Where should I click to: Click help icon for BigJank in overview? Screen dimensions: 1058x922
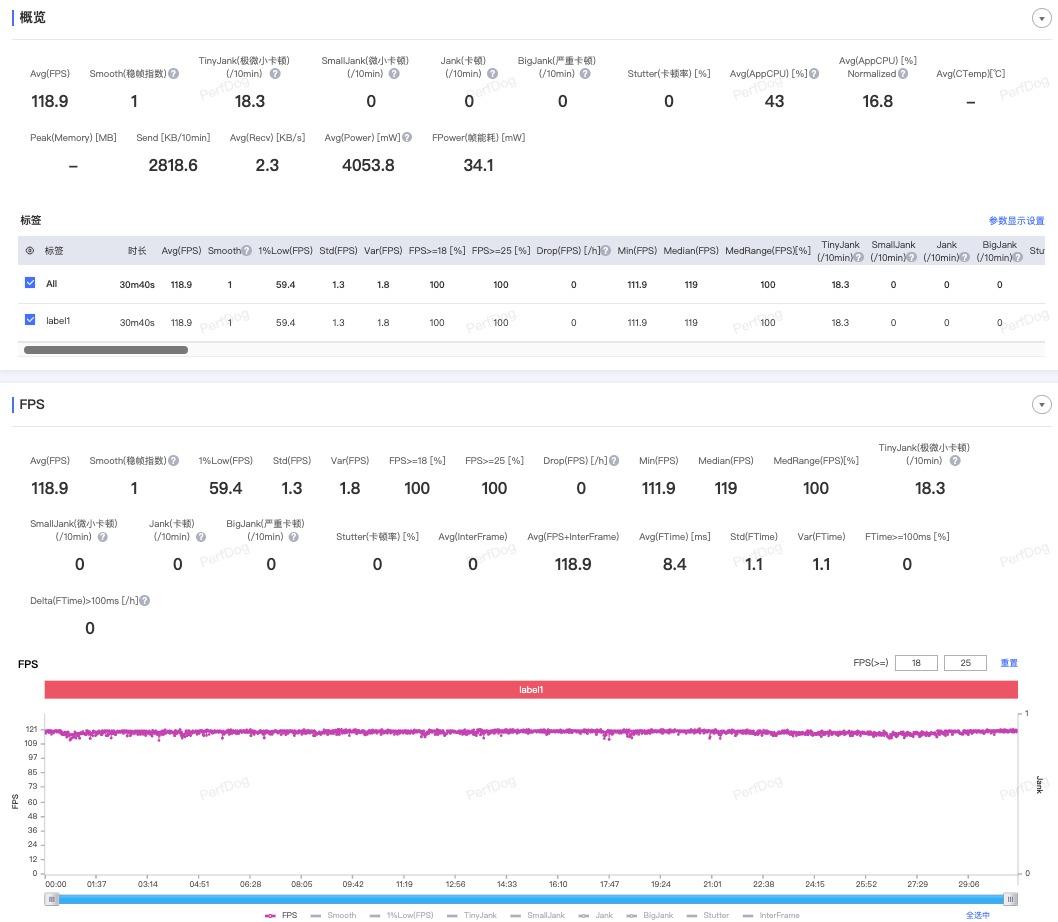tap(585, 74)
